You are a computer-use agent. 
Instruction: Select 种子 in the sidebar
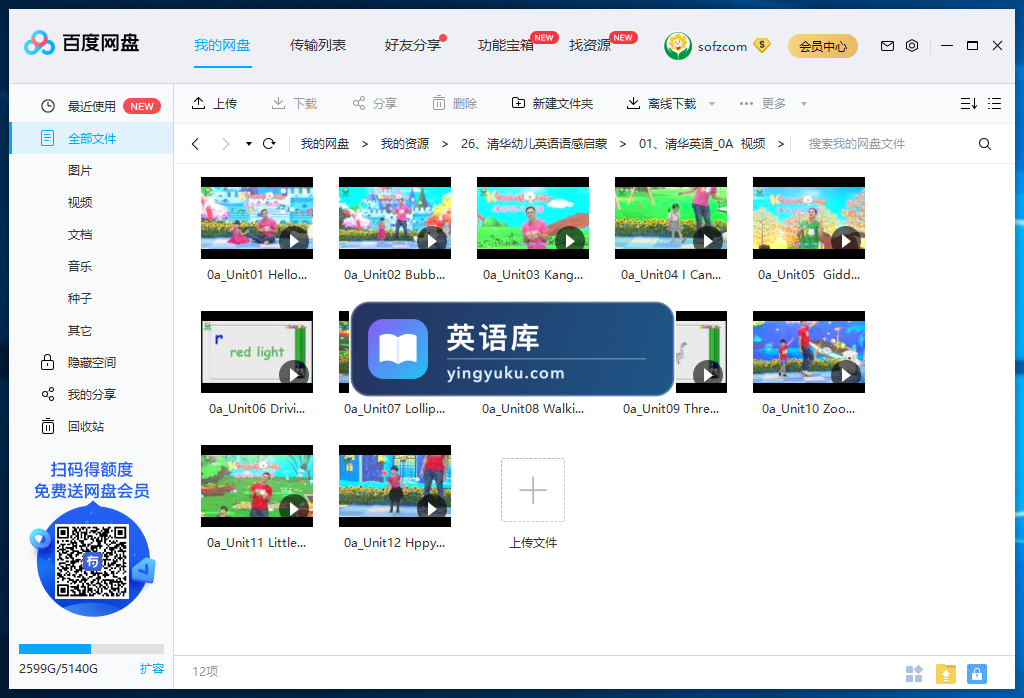80,298
